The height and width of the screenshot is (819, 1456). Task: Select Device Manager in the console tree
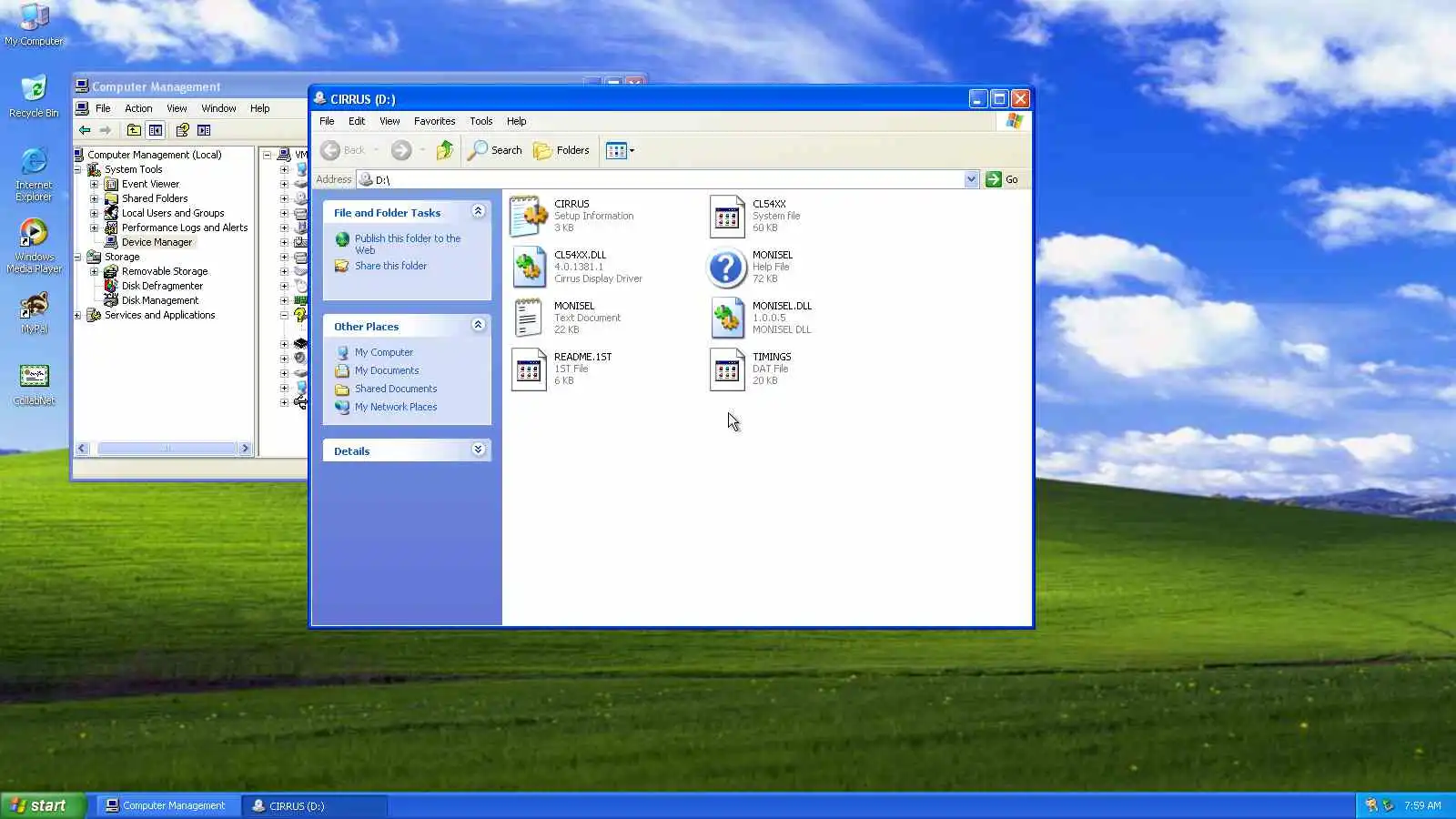click(157, 242)
